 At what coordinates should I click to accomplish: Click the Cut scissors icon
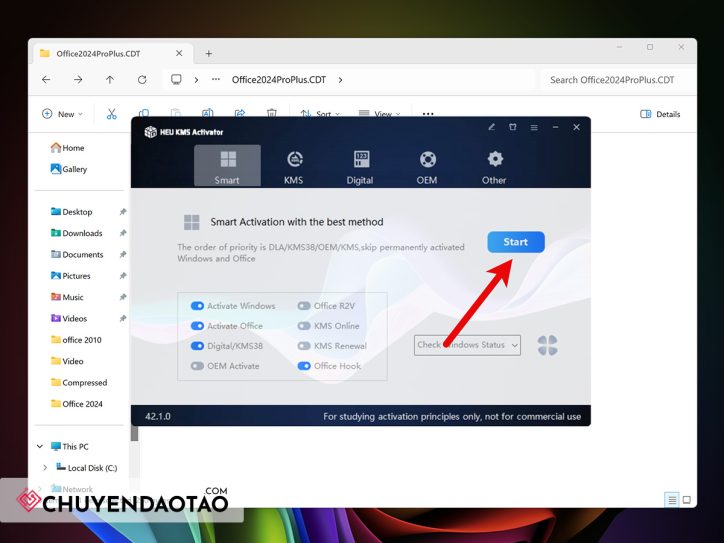pyautogui.click(x=111, y=114)
